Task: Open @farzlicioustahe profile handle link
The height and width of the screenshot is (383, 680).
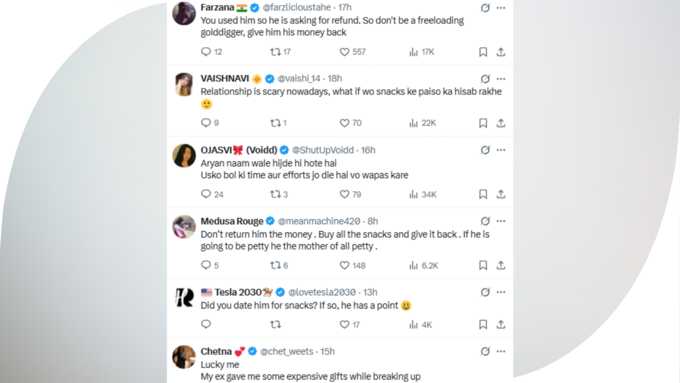Action: [x=297, y=7]
